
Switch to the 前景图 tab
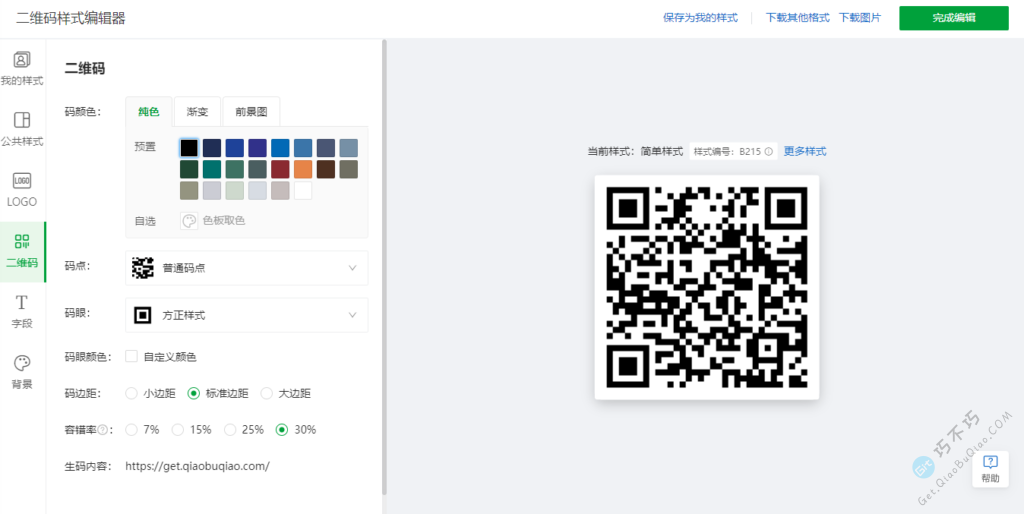tap(251, 112)
